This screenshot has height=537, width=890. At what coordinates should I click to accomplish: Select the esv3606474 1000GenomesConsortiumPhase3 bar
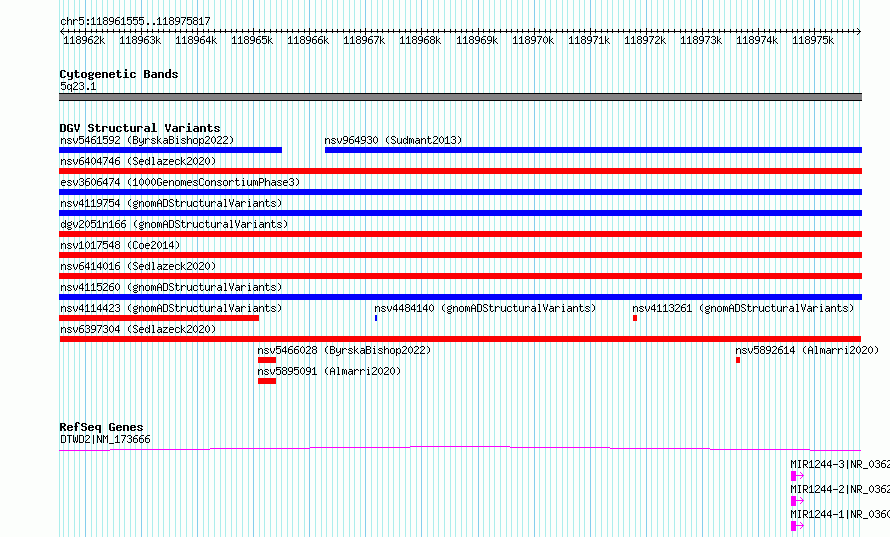460,192
